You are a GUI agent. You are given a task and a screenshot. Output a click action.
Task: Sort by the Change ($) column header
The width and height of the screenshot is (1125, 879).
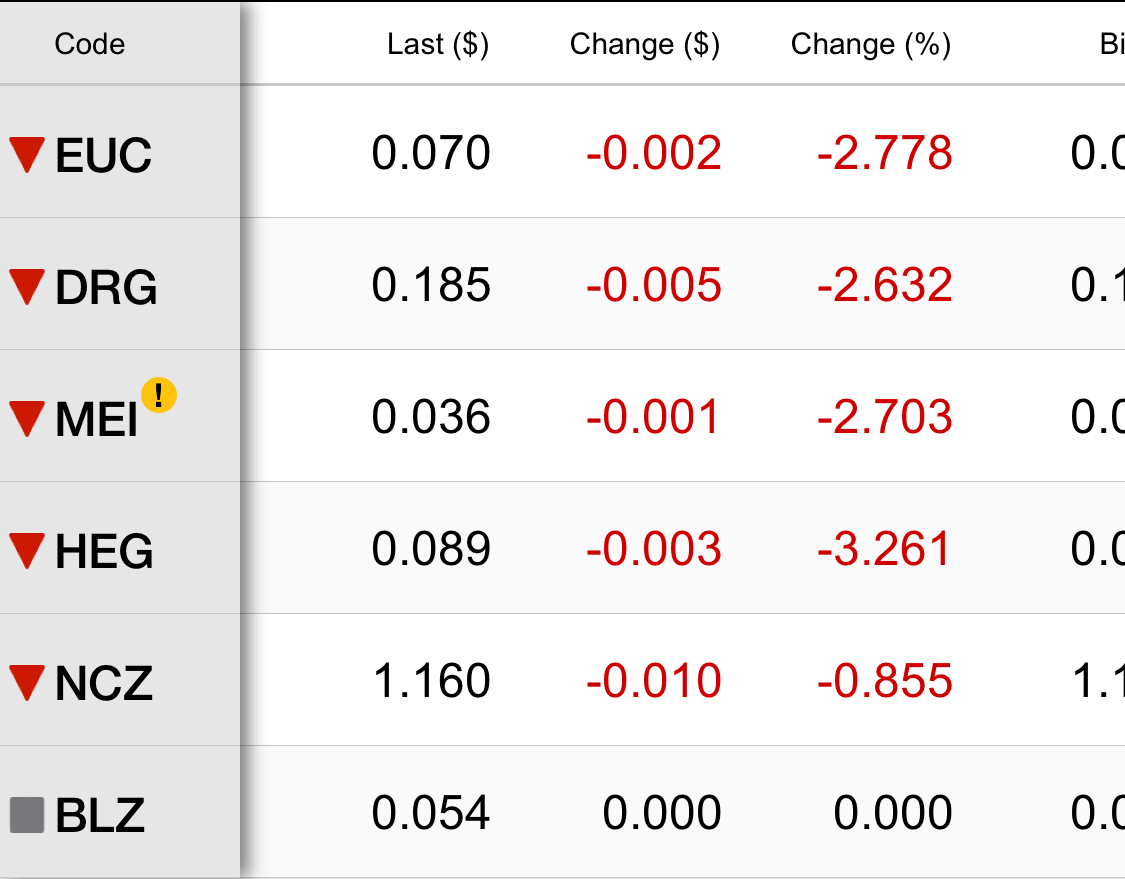pyautogui.click(x=644, y=44)
